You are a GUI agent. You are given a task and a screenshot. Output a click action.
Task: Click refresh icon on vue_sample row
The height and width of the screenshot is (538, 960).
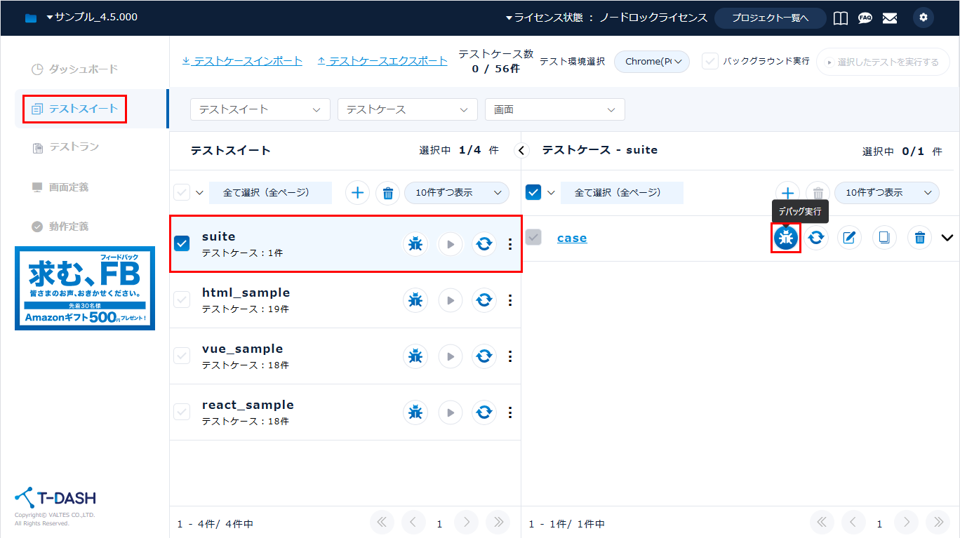point(484,356)
